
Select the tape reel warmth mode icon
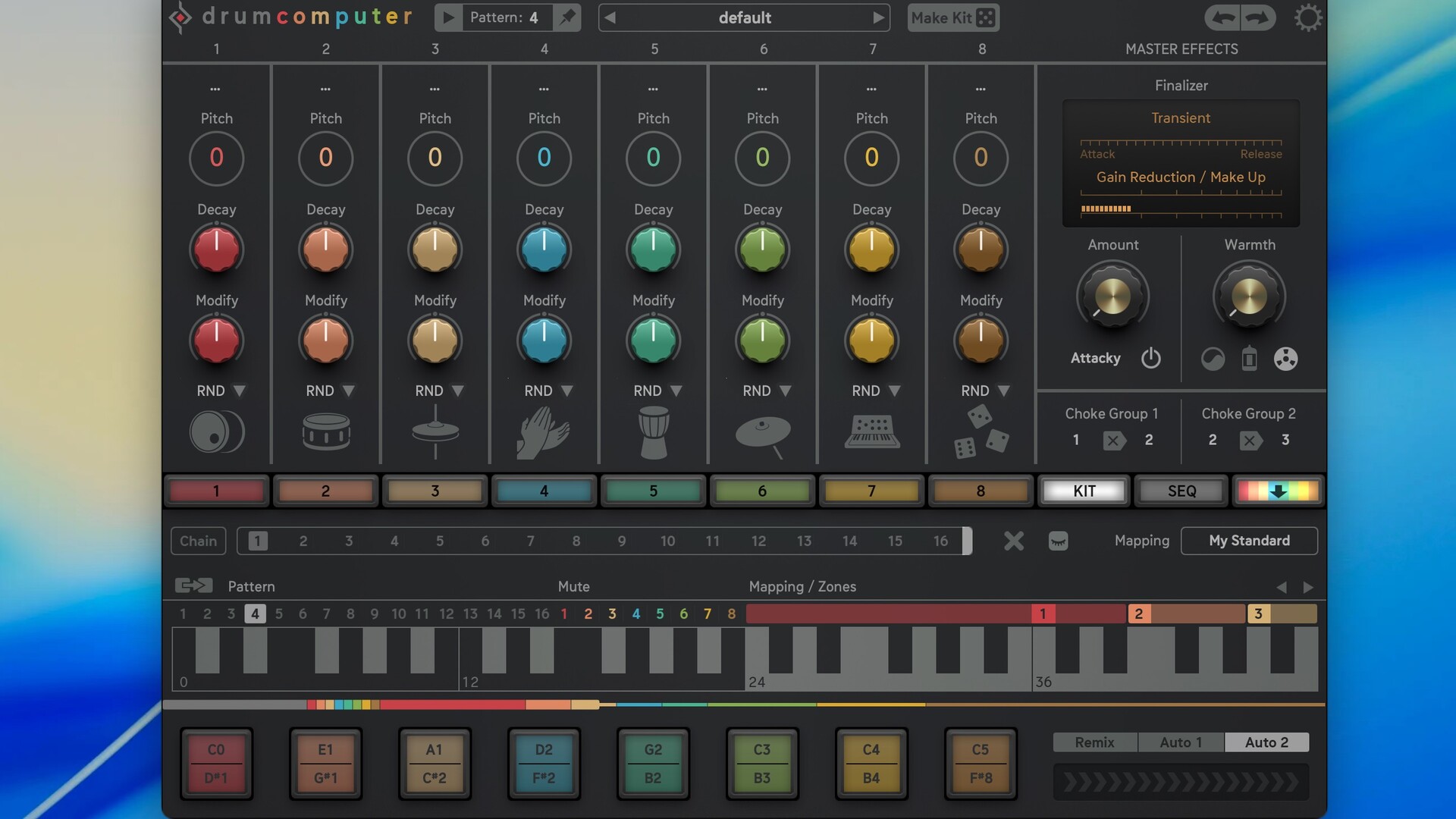pos(1286,359)
